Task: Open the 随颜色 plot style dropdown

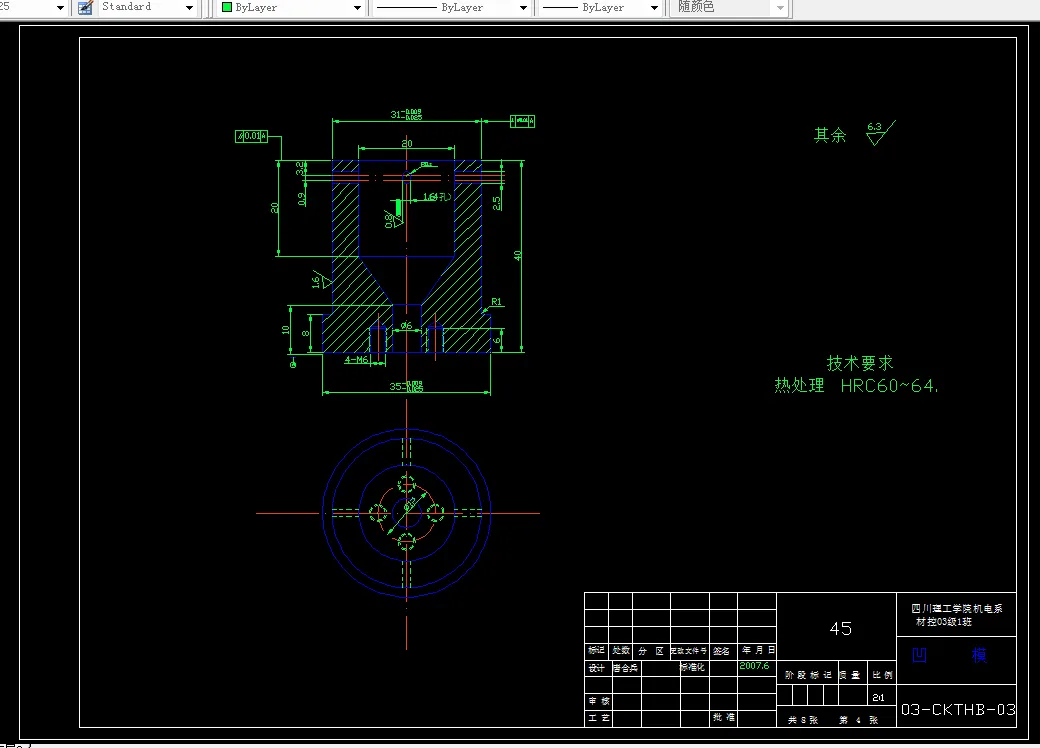Action: click(781, 8)
